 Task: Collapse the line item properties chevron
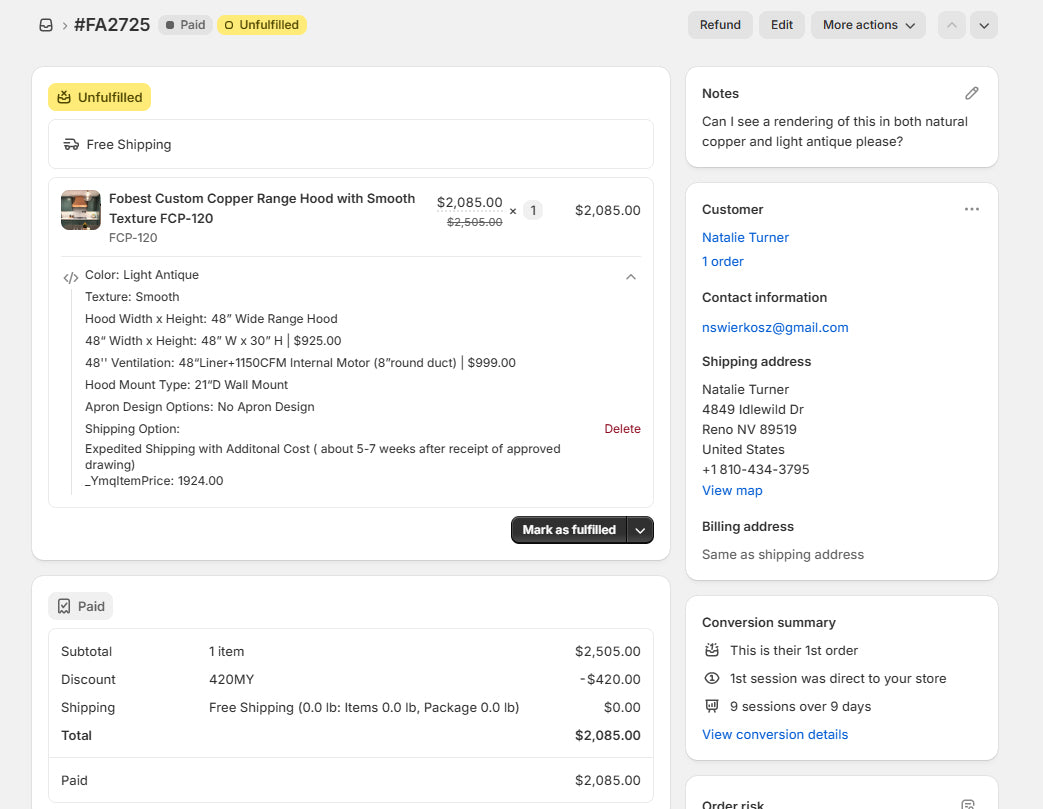point(631,277)
